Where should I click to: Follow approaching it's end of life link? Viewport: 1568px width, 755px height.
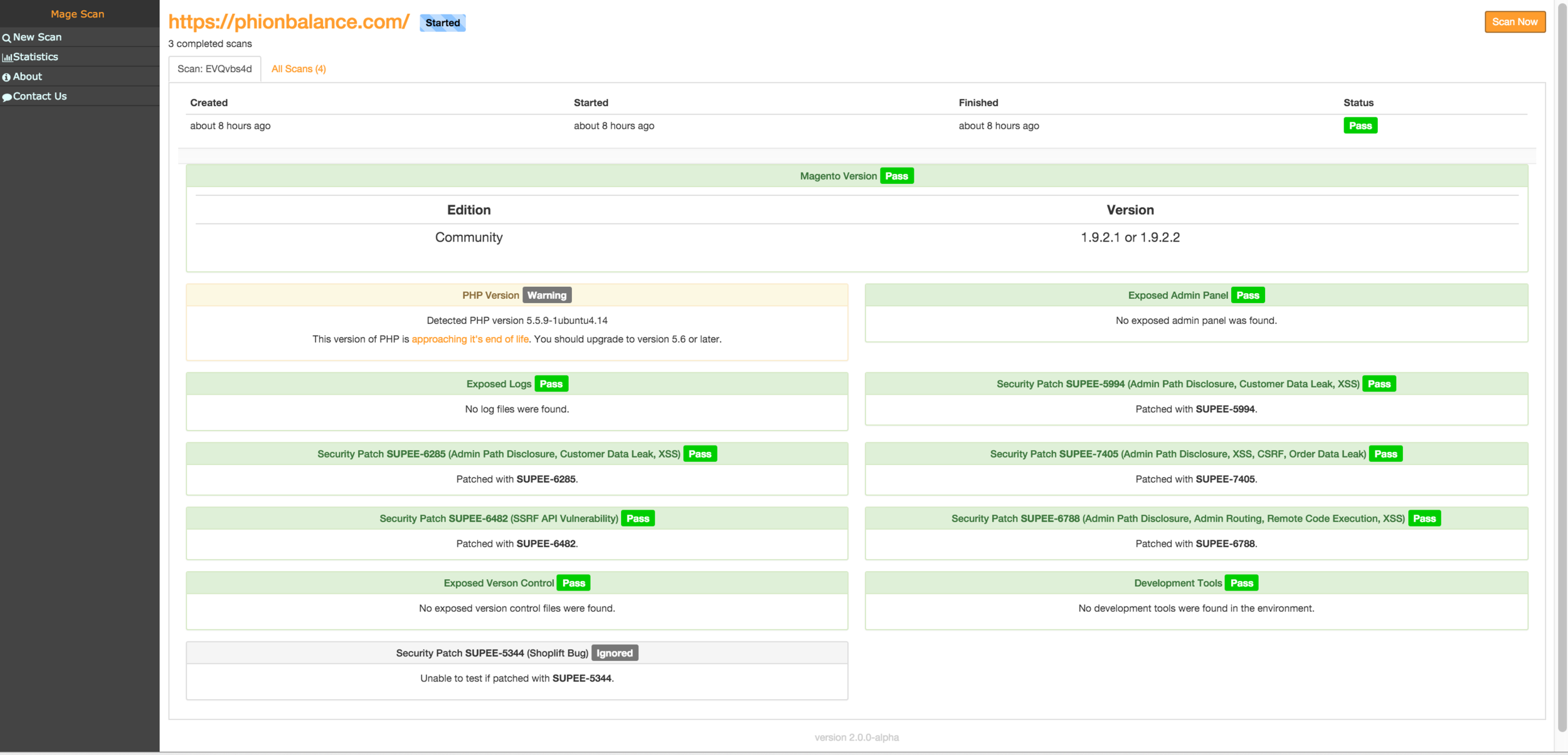click(x=470, y=339)
